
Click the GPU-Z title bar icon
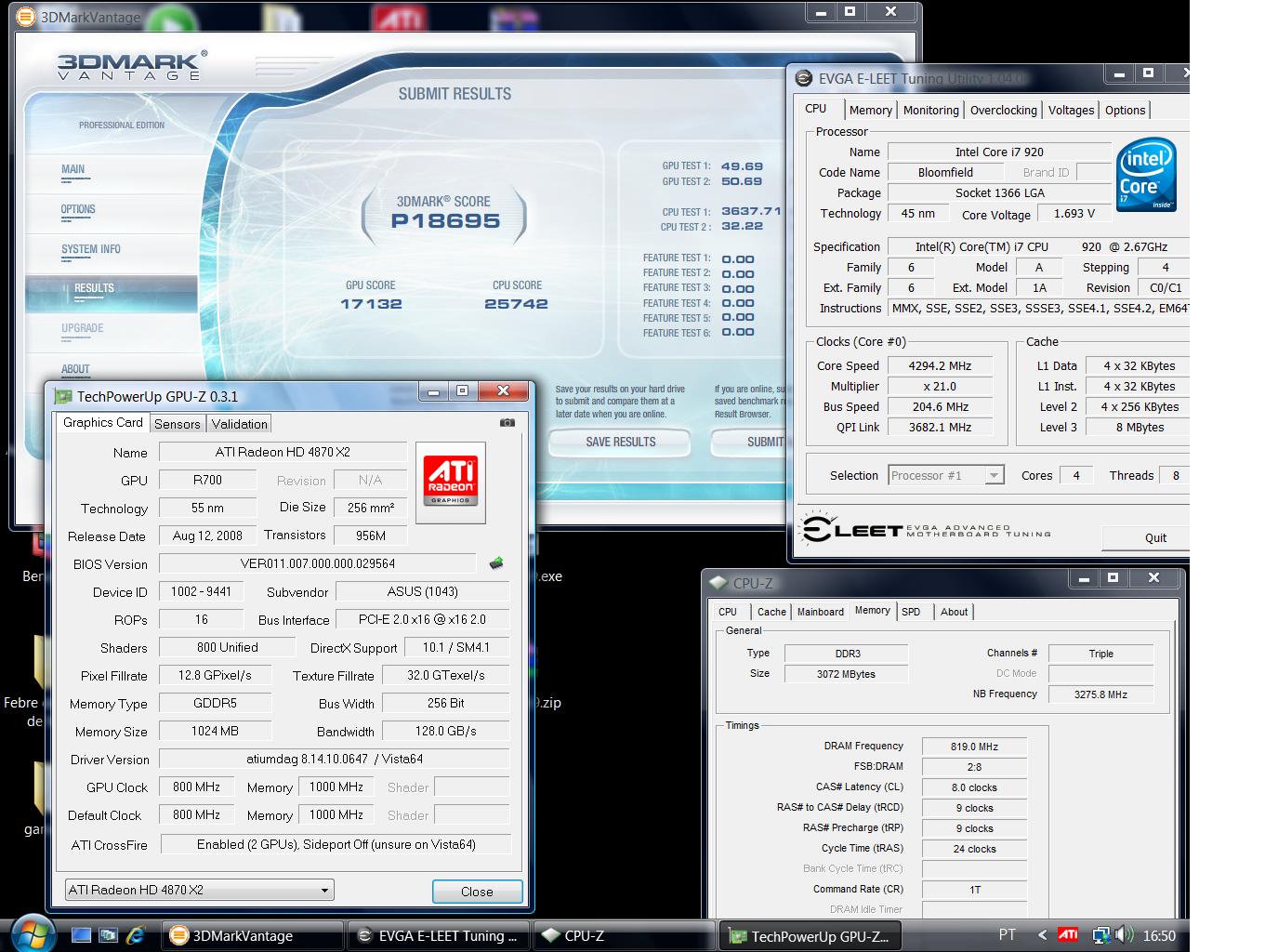[x=63, y=396]
